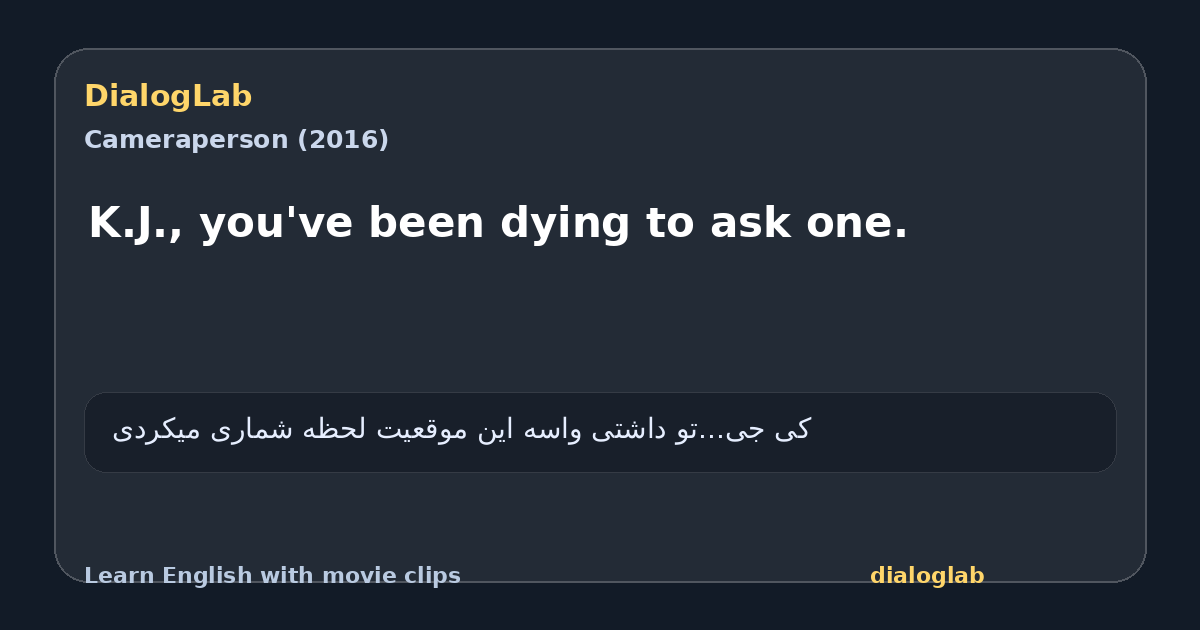
Task: Click the "Learn English with movie clips" tagline
Action: (272, 576)
